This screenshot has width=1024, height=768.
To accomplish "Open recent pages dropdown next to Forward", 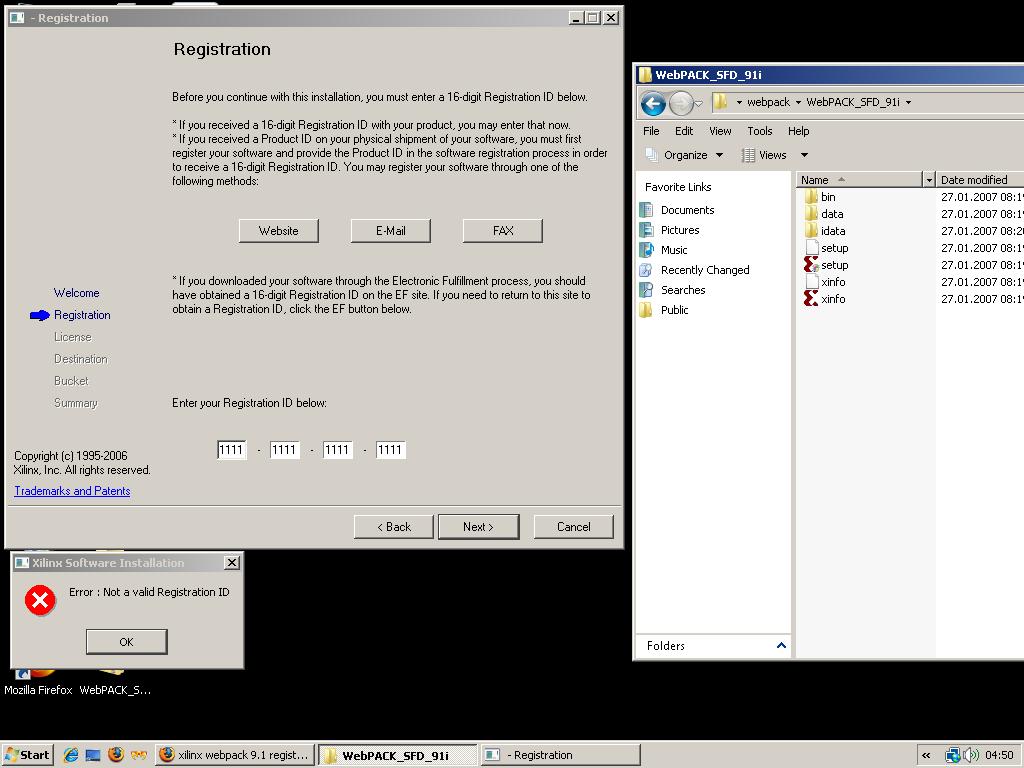I will [x=698, y=103].
